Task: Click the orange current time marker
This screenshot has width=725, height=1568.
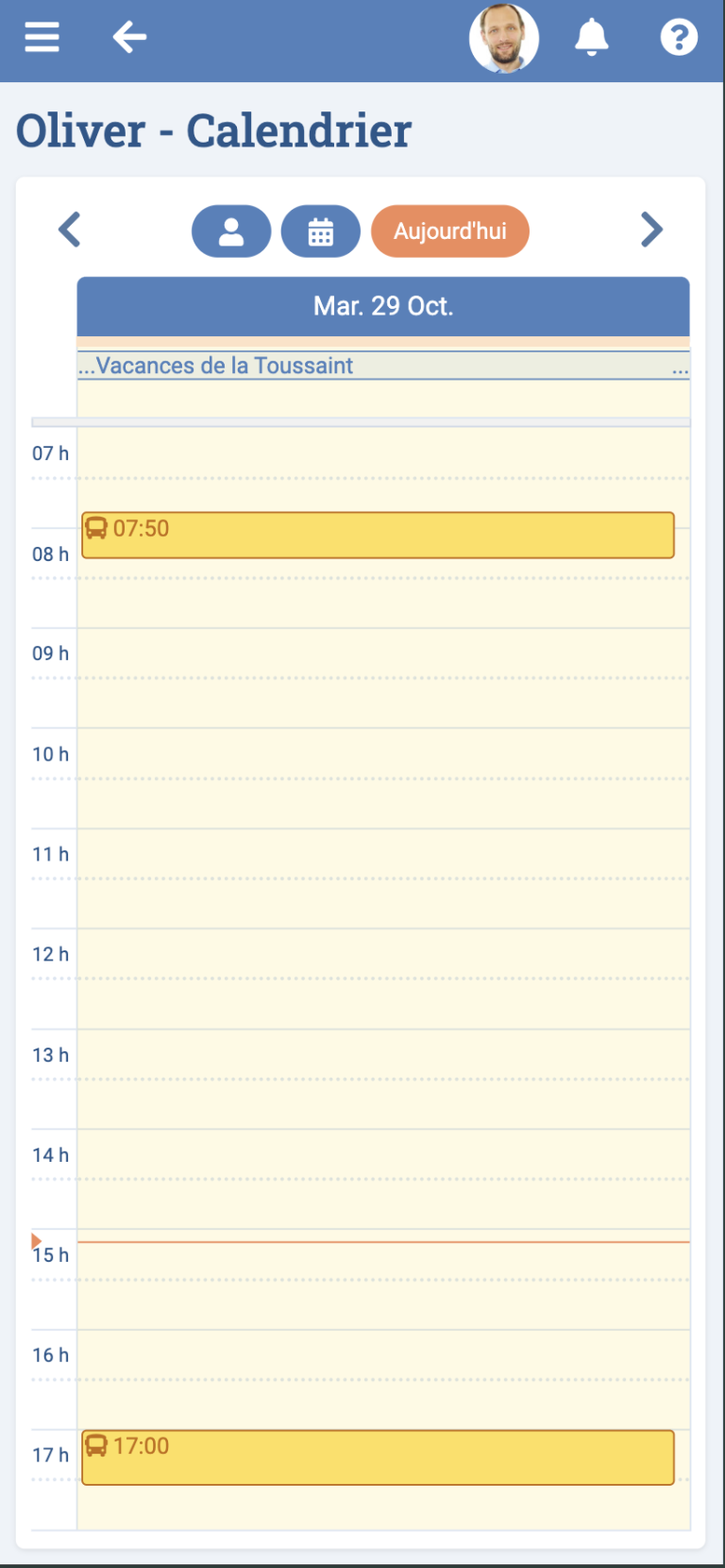Action: [x=37, y=1241]
